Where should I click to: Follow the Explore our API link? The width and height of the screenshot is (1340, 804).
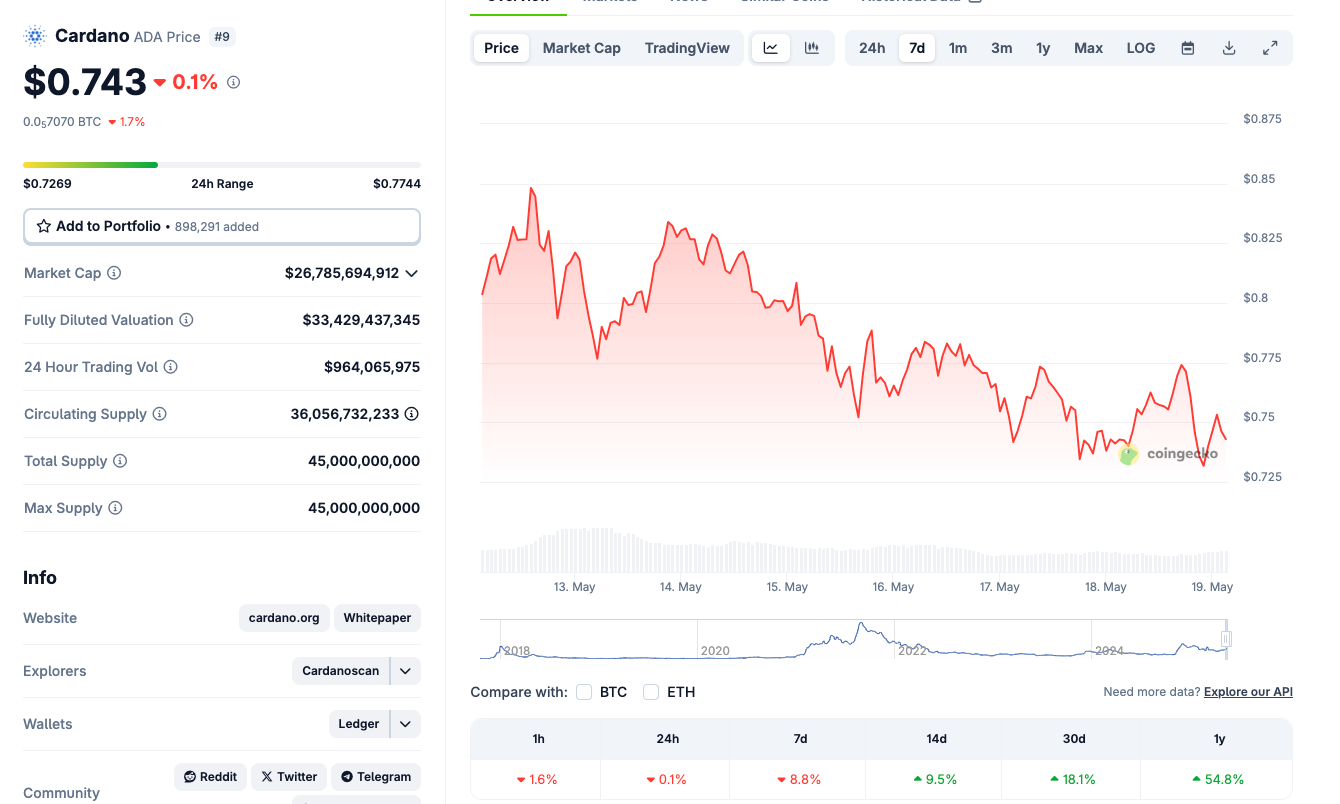pos(1248,692)
